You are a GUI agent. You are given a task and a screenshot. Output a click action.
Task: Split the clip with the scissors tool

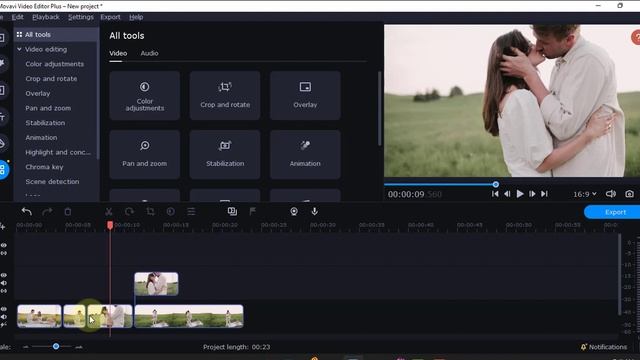point(109,211)
